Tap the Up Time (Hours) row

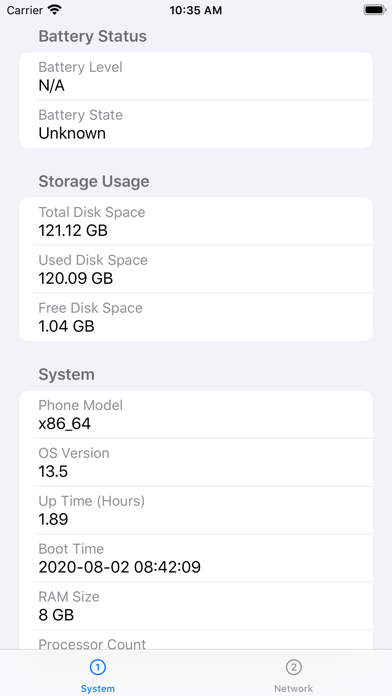[196, 510]
